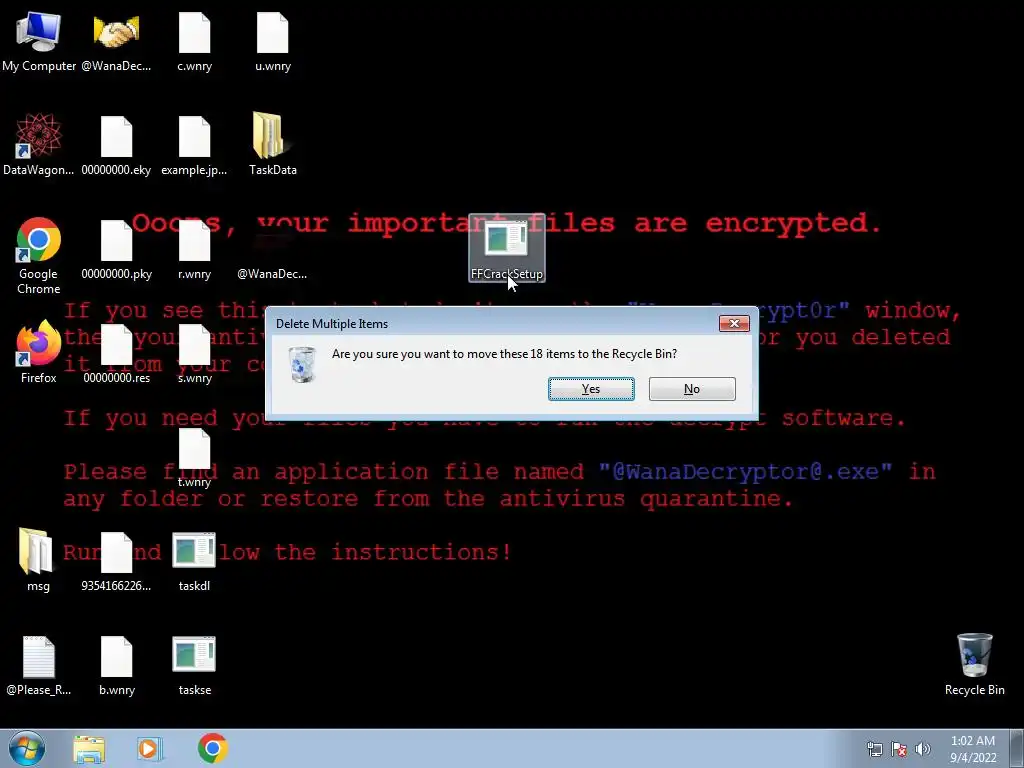This screenshot has width=1024, height=768.
Task: Launch Windows Media Player from taskbar
Action: pyautogui.click(x=150, y=749)
